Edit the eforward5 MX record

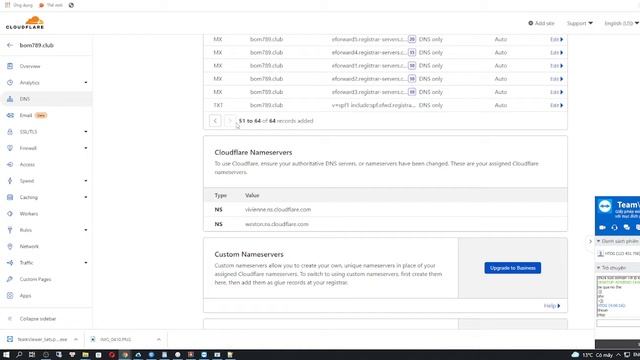click(x=556, y=40)
